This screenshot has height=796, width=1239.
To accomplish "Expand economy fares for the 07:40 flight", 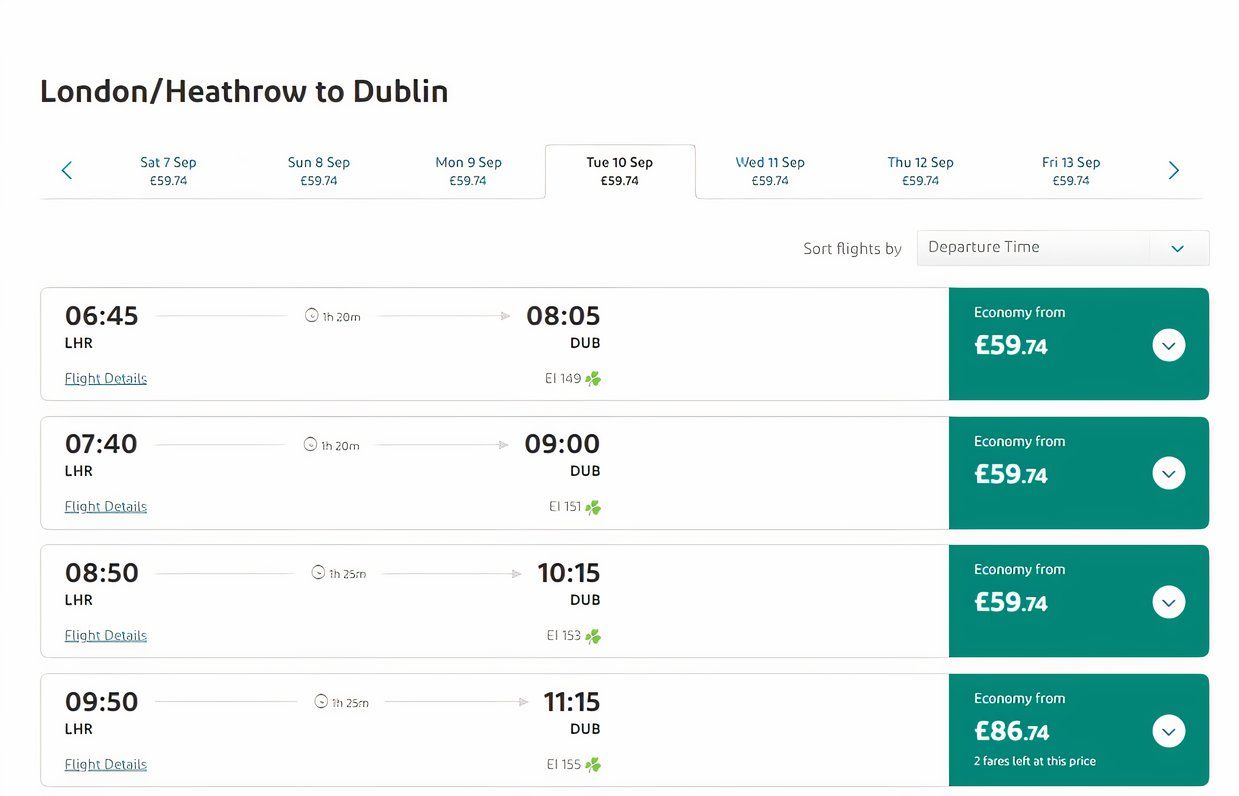I will click(1168, 473).
